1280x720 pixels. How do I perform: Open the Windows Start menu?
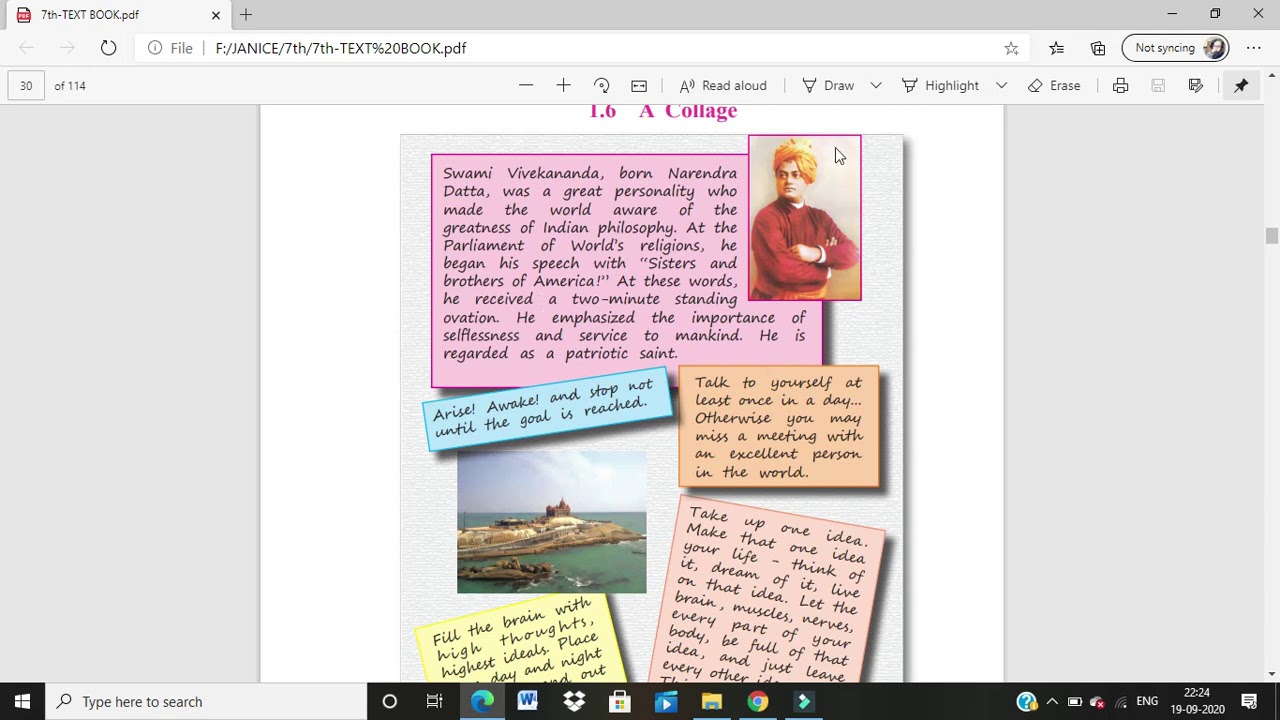tap(22, 702)
